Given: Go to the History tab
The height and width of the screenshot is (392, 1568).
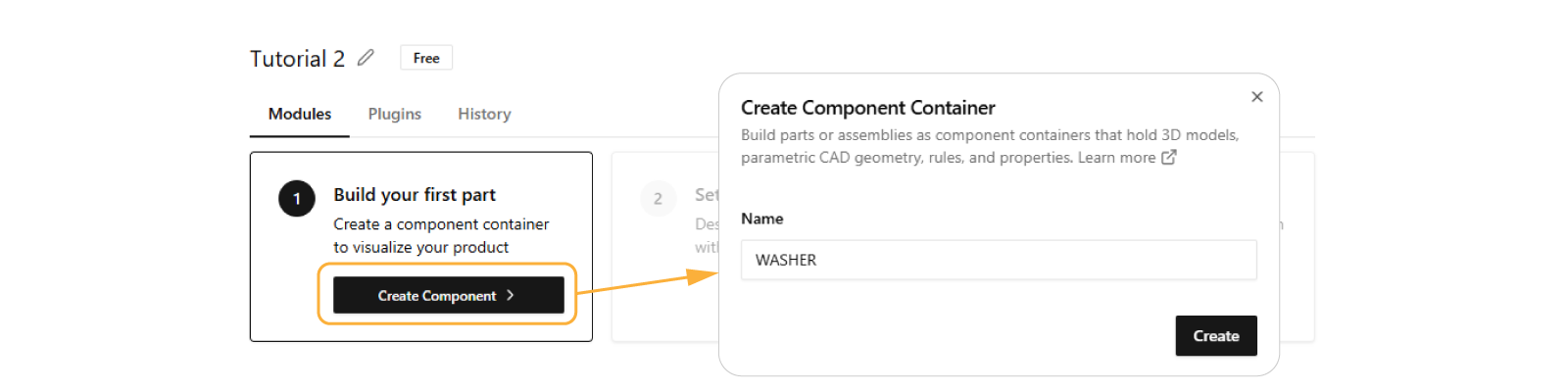Looking at the screenshot, I should click(x=484, y=115).
